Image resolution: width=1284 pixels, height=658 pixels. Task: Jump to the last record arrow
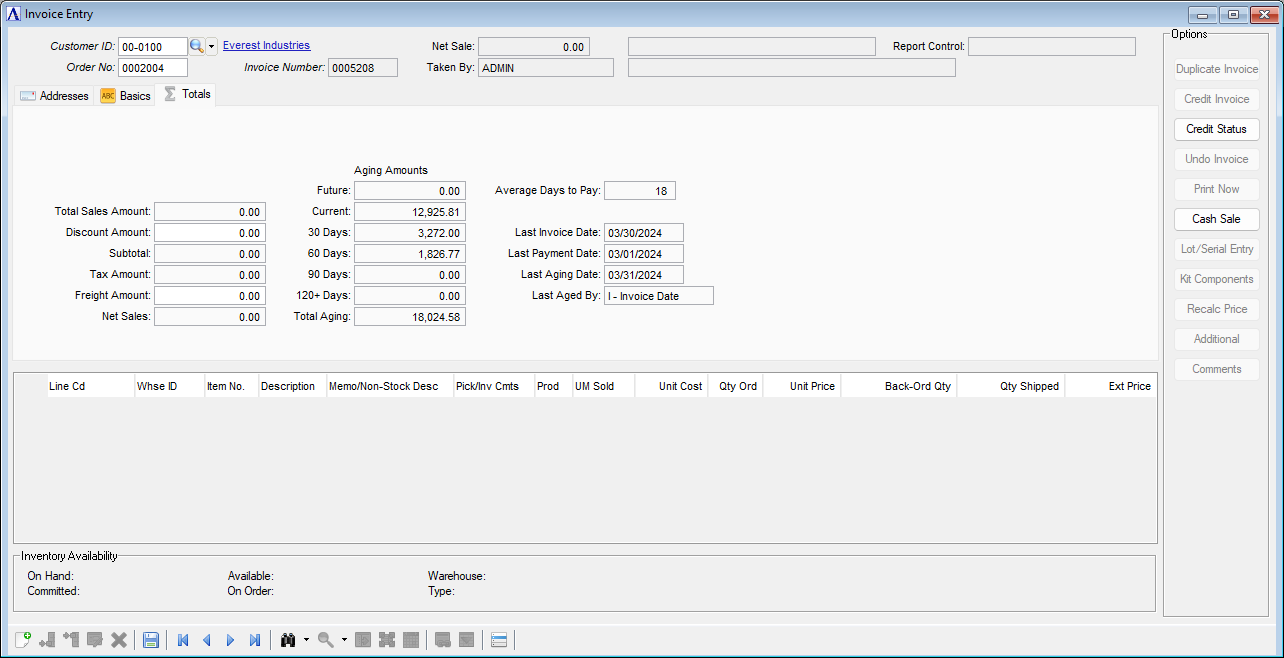click(x=255, y=640)
